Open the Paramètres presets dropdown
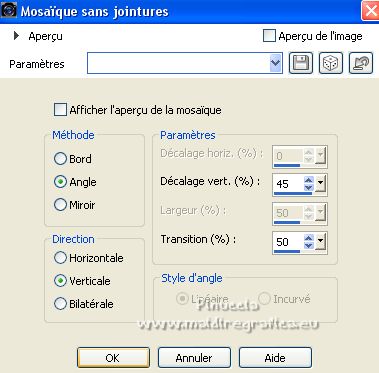The width and height of the screenshot is (379, 373). coord(275,63)
